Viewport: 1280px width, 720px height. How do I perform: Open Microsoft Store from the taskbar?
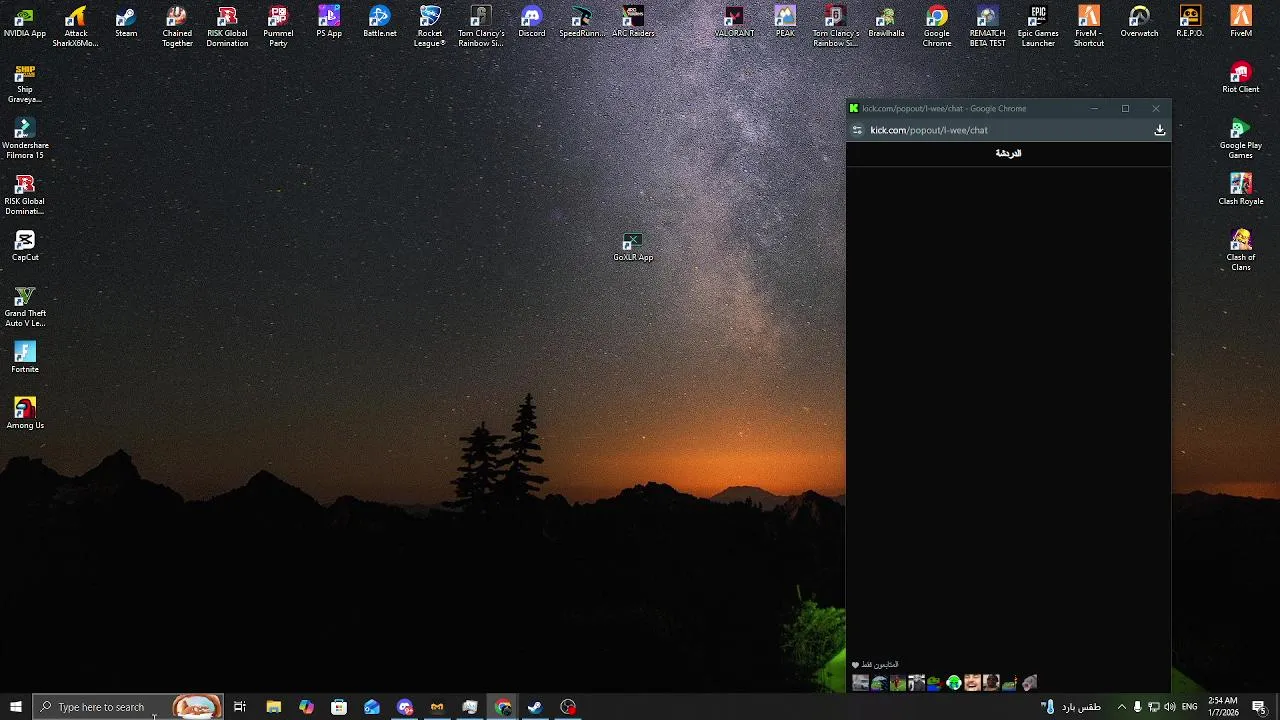point(339,707)
